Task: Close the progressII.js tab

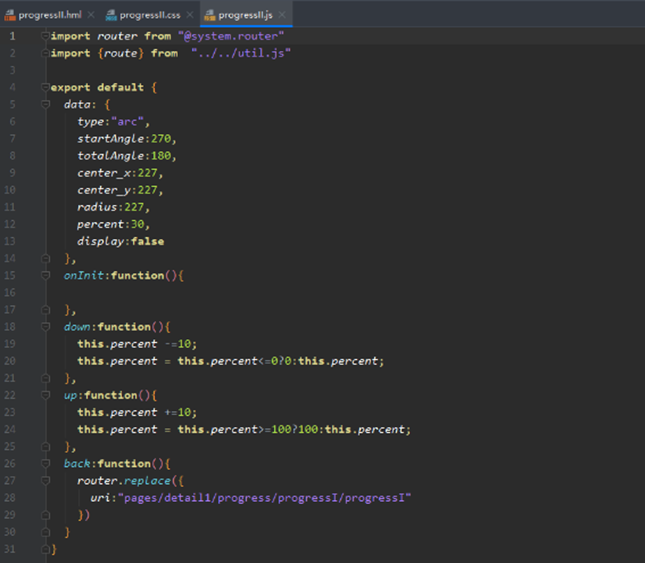Action: [x=282, y=15]
